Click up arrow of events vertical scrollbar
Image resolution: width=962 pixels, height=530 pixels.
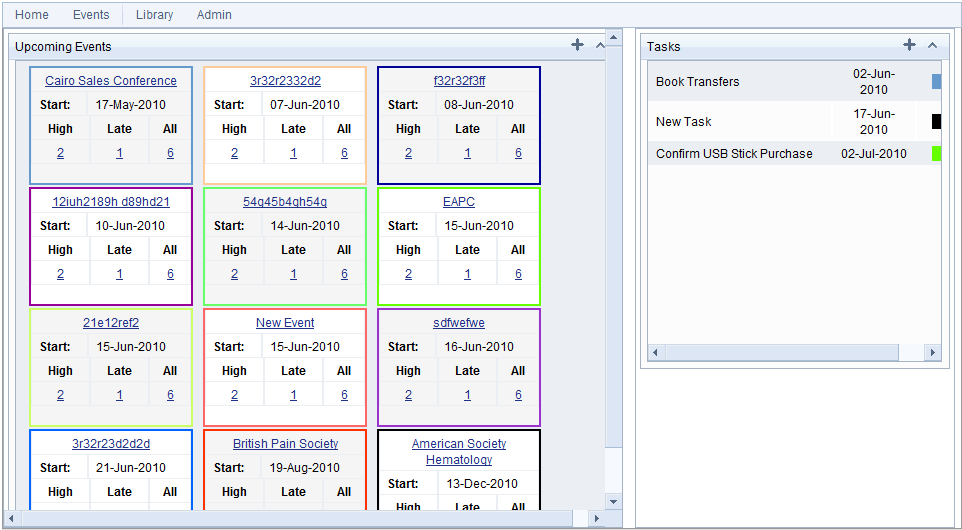[614, 37]
